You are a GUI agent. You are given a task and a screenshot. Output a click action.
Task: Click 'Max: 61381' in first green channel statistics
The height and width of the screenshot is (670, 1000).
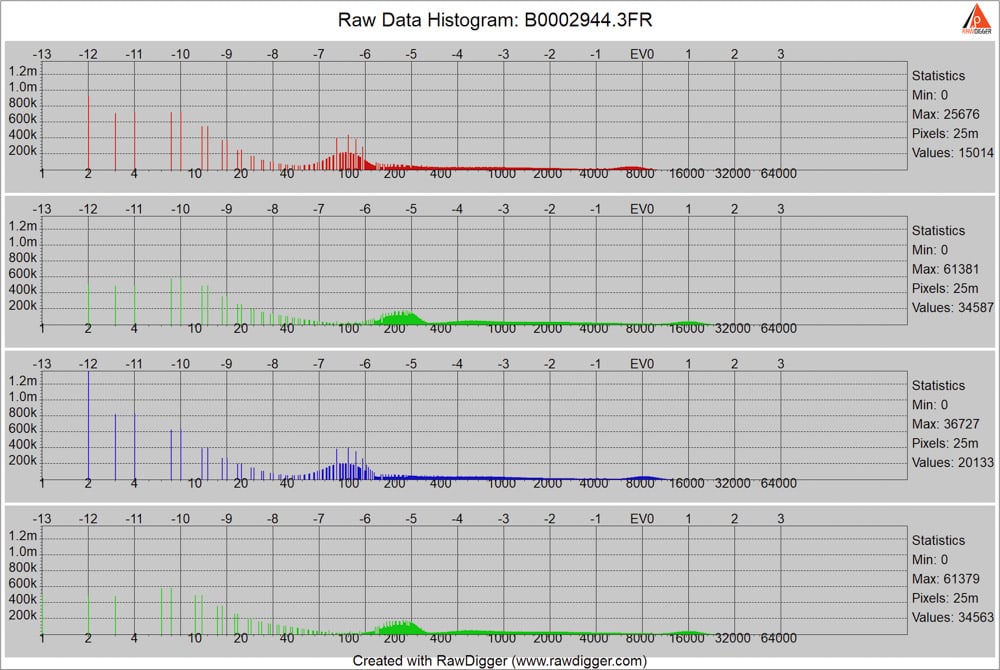[x=945, y=269]
